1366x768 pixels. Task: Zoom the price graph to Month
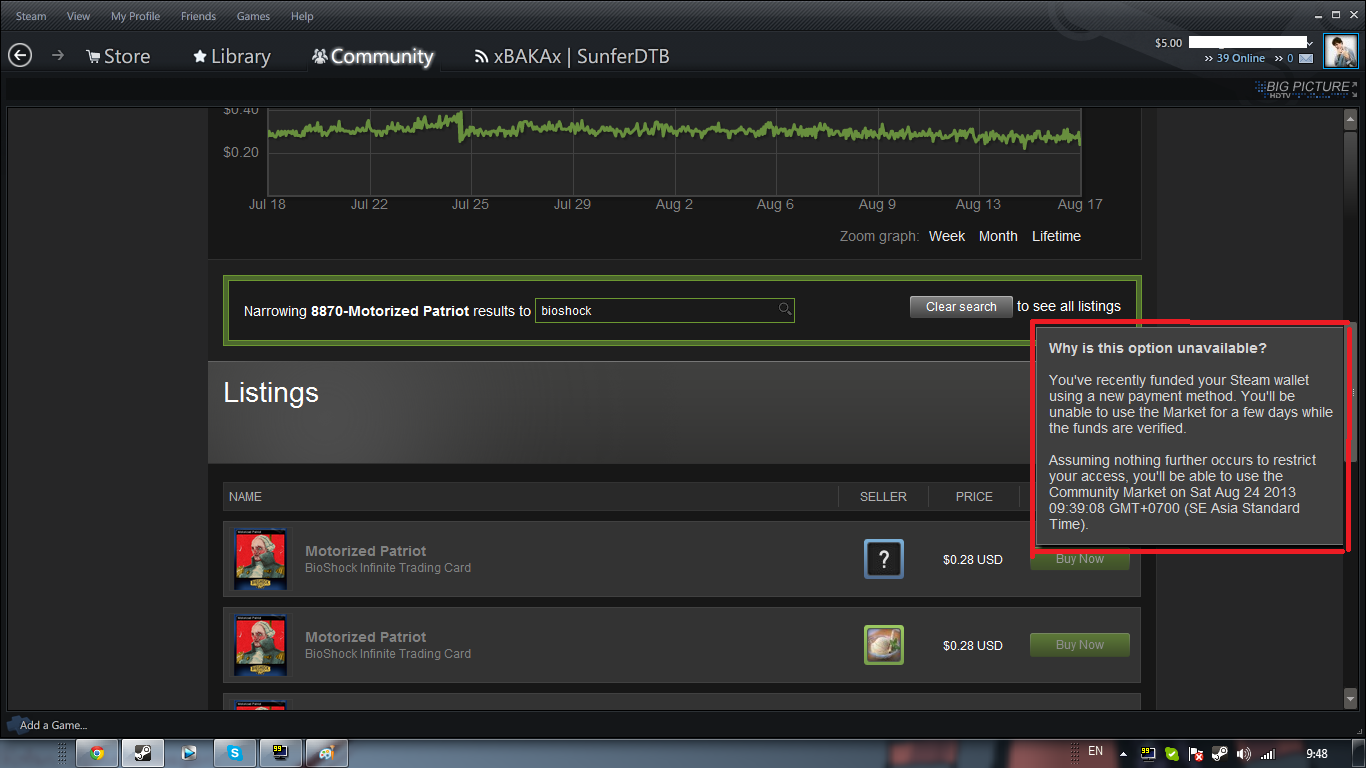pyautogui.click(x=998, y=236)
